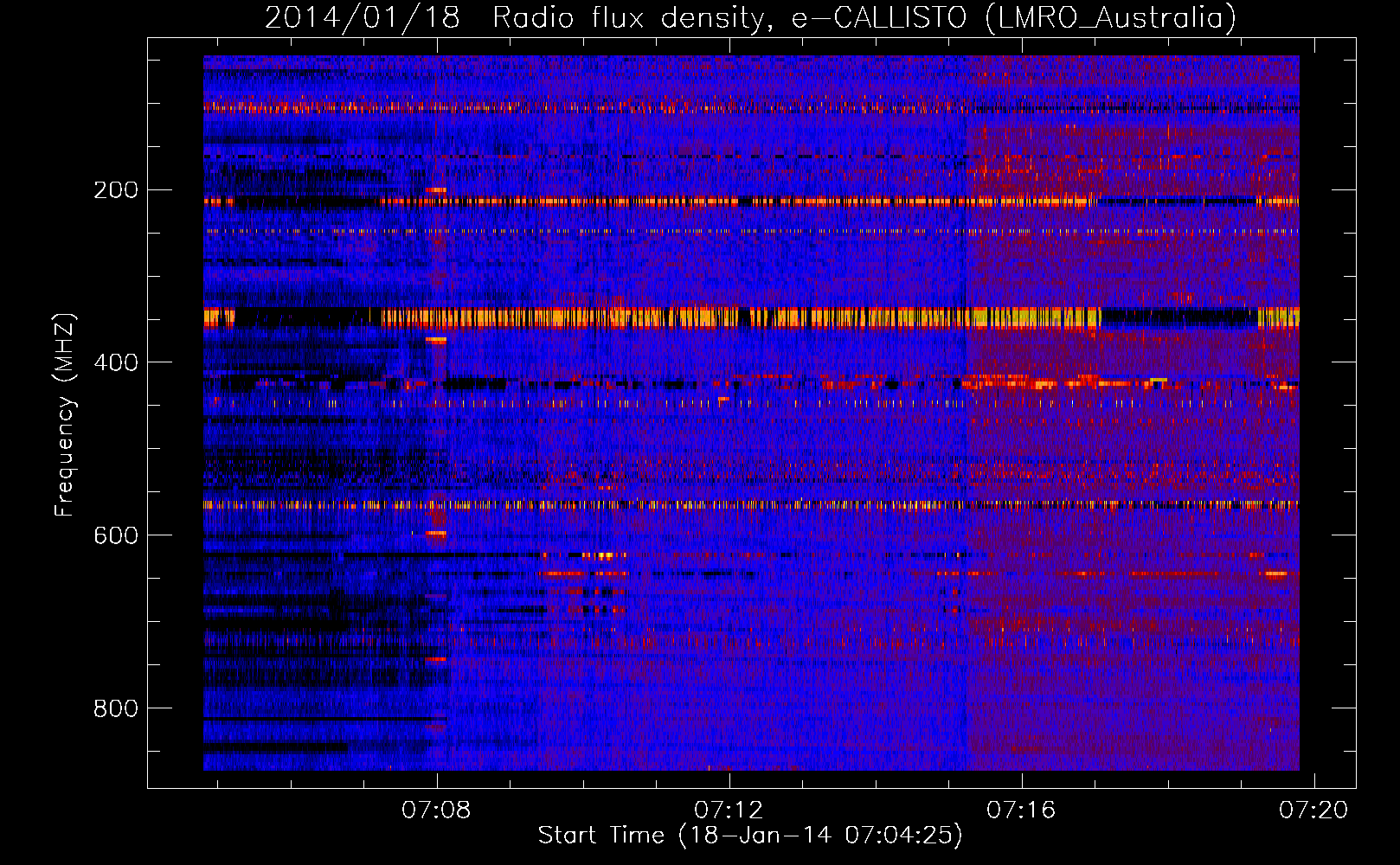Click the 07:12 time tick label

(729, 810)
